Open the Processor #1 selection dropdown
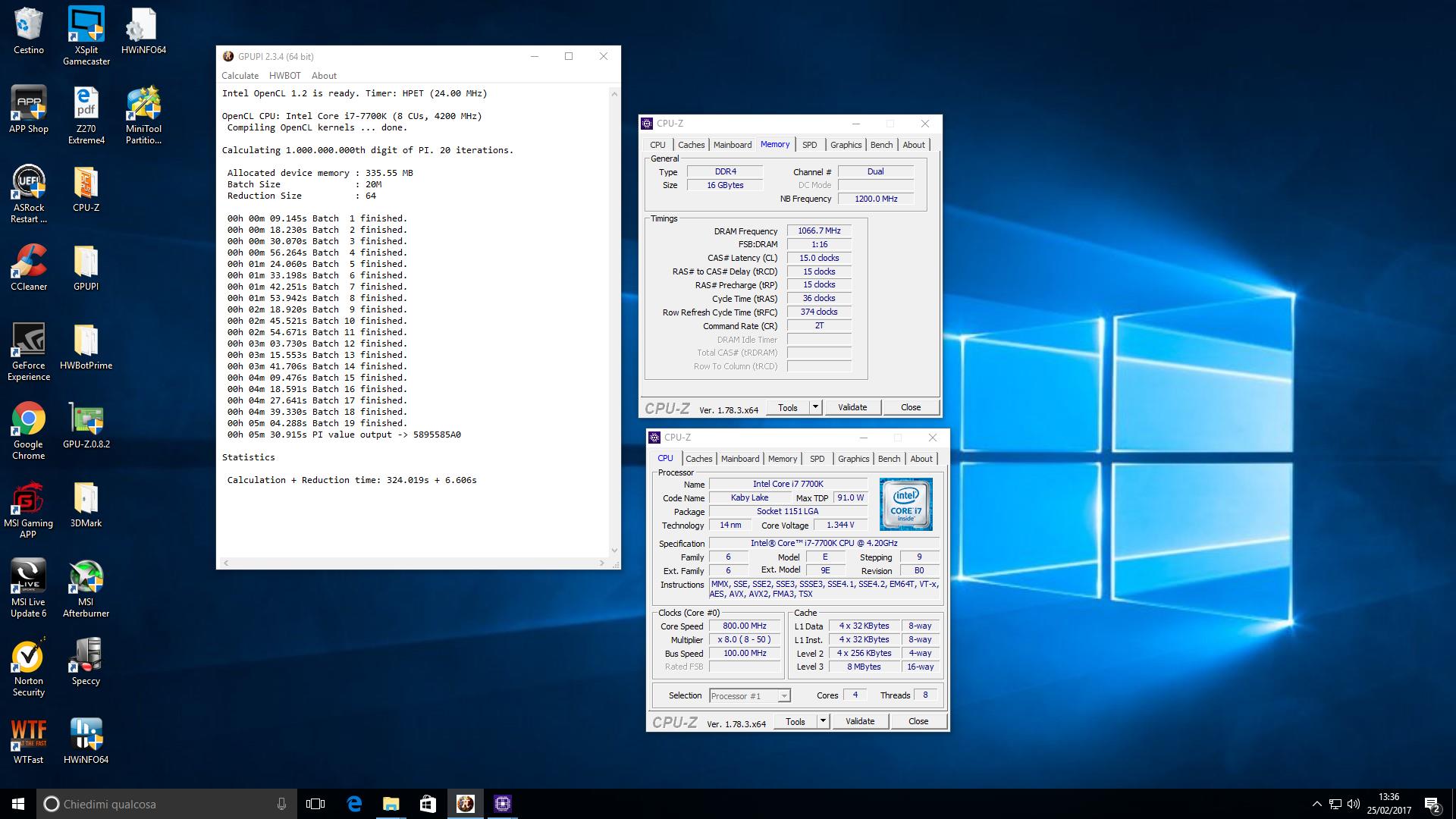 (750, 695)
